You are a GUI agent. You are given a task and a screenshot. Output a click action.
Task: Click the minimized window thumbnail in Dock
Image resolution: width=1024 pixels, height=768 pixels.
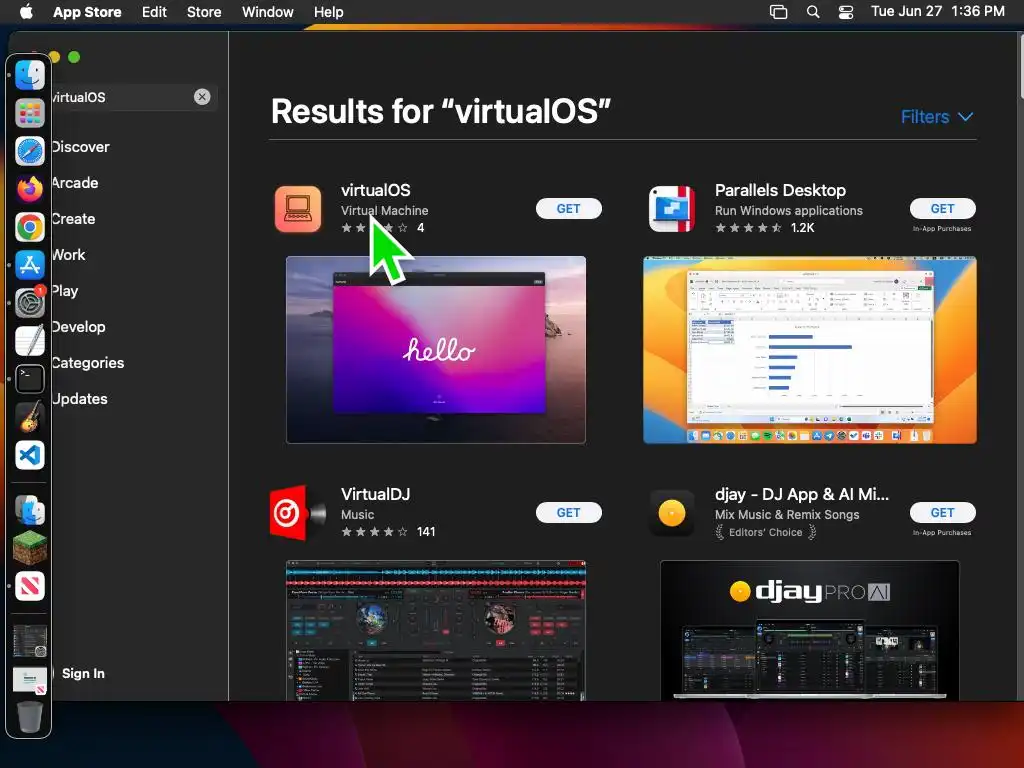click(30, 641)
